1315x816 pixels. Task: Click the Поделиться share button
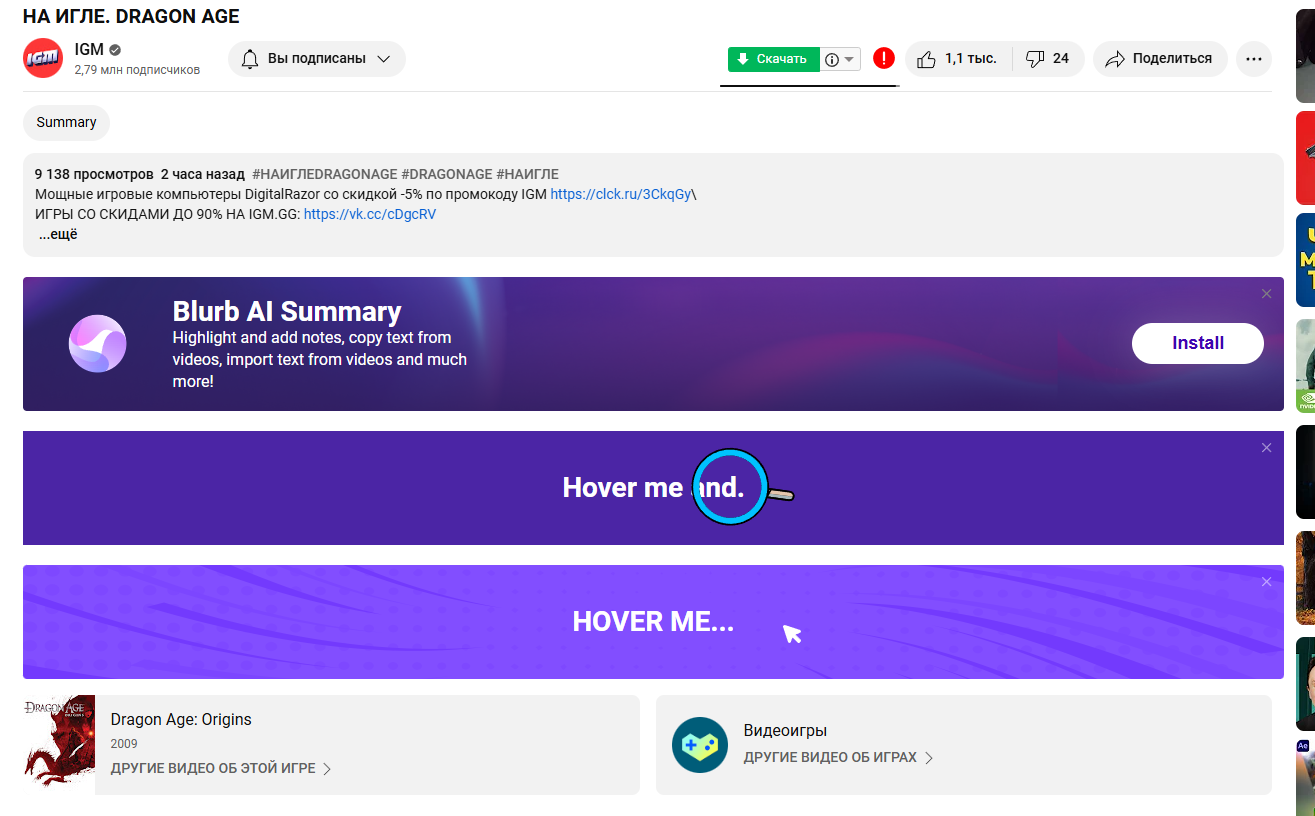(x=1158, y=59)
